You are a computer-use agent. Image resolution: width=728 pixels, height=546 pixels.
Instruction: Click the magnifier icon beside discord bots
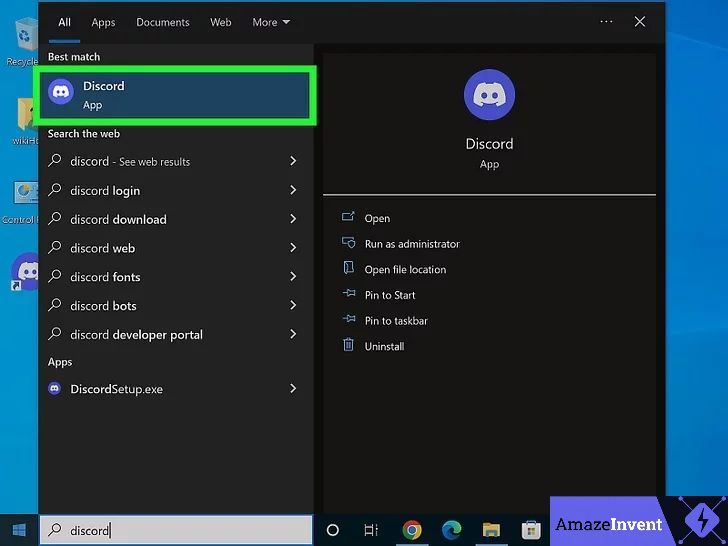[x=55, y=305]
